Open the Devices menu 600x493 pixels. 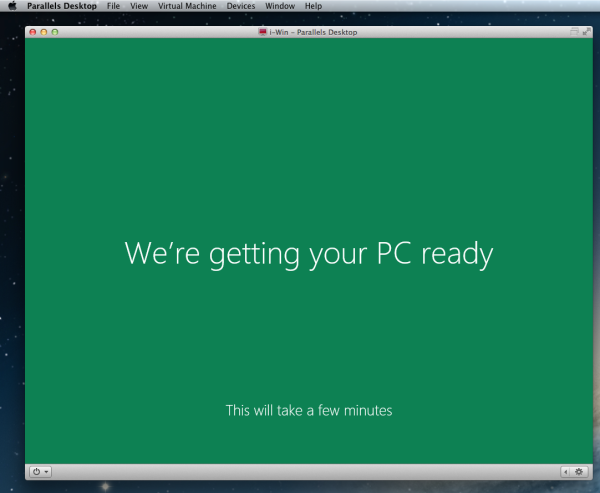[241, 6]
